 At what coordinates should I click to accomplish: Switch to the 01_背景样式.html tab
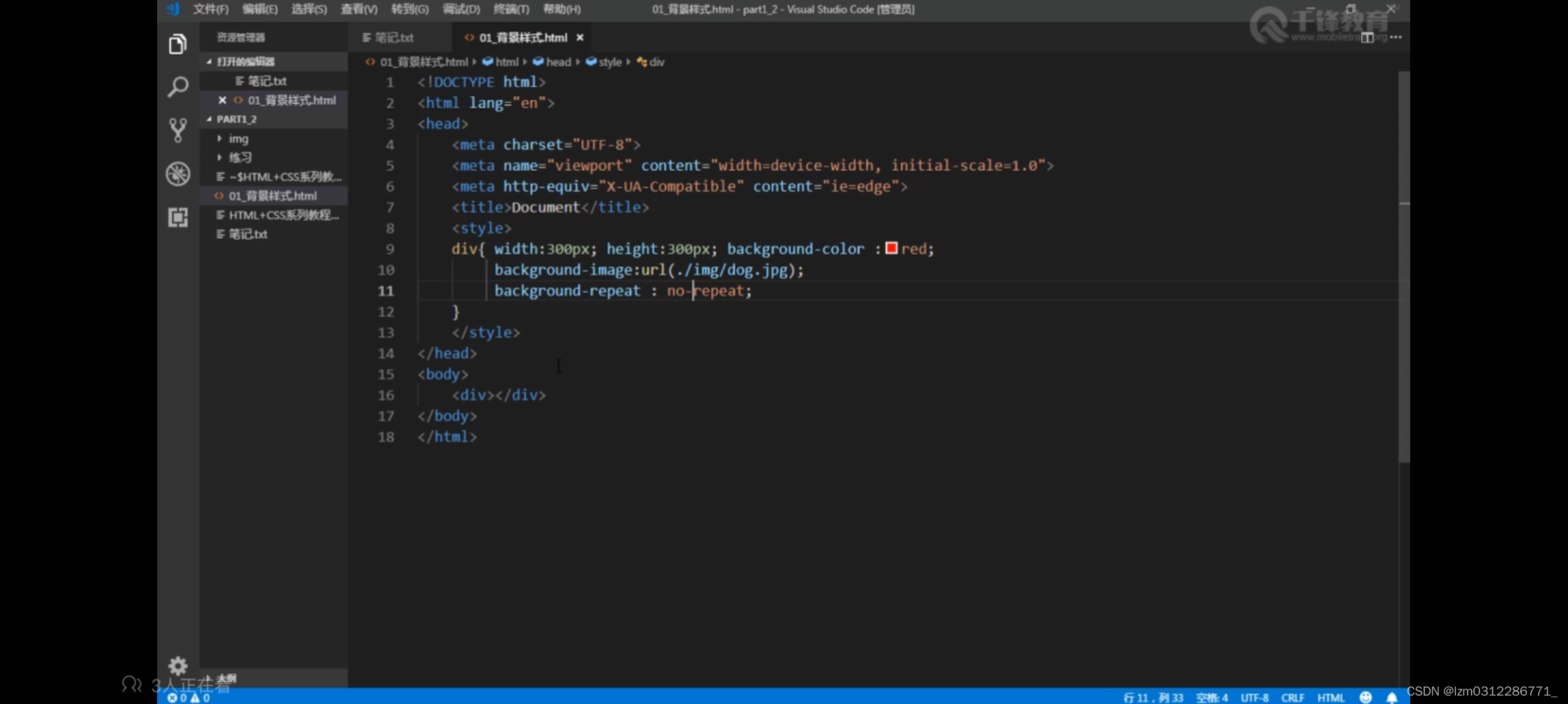click(x=523, y=38)
